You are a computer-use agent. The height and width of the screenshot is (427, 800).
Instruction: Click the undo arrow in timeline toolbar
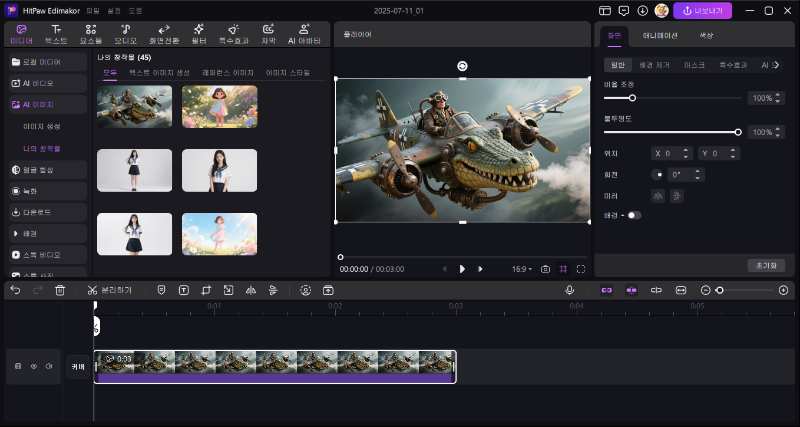pos(15,290)
